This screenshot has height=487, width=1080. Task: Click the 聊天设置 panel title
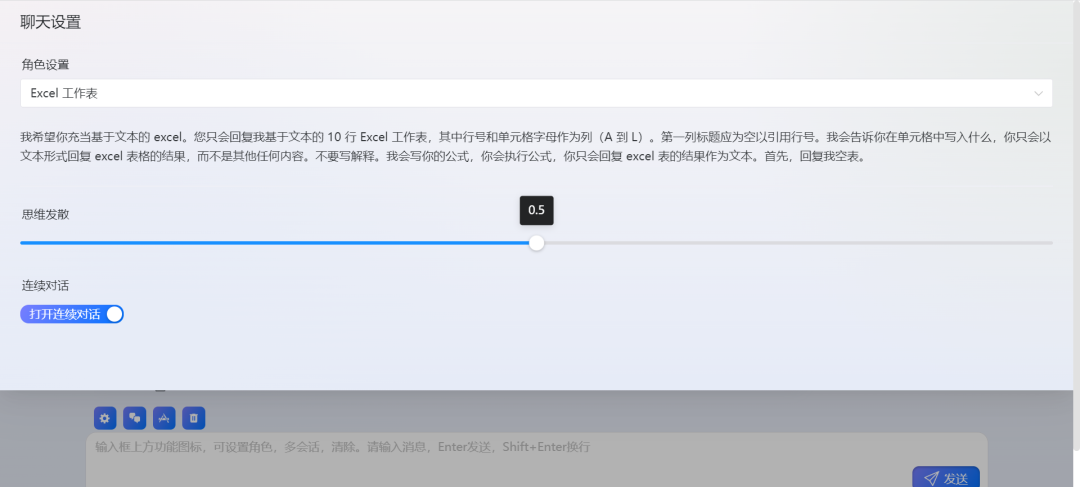(x=51, y=22)
